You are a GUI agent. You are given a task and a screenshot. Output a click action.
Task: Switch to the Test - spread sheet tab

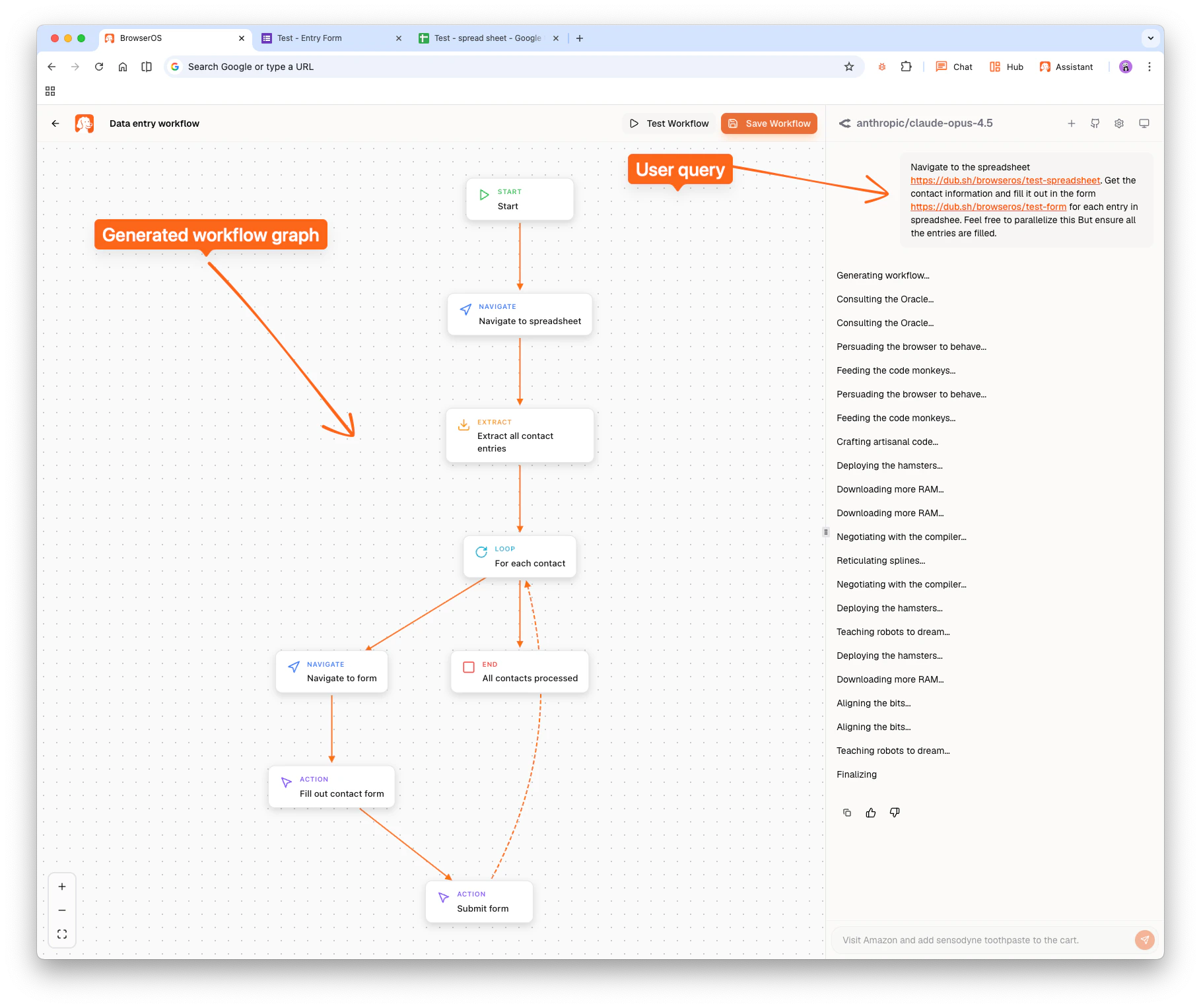point(482,38)
